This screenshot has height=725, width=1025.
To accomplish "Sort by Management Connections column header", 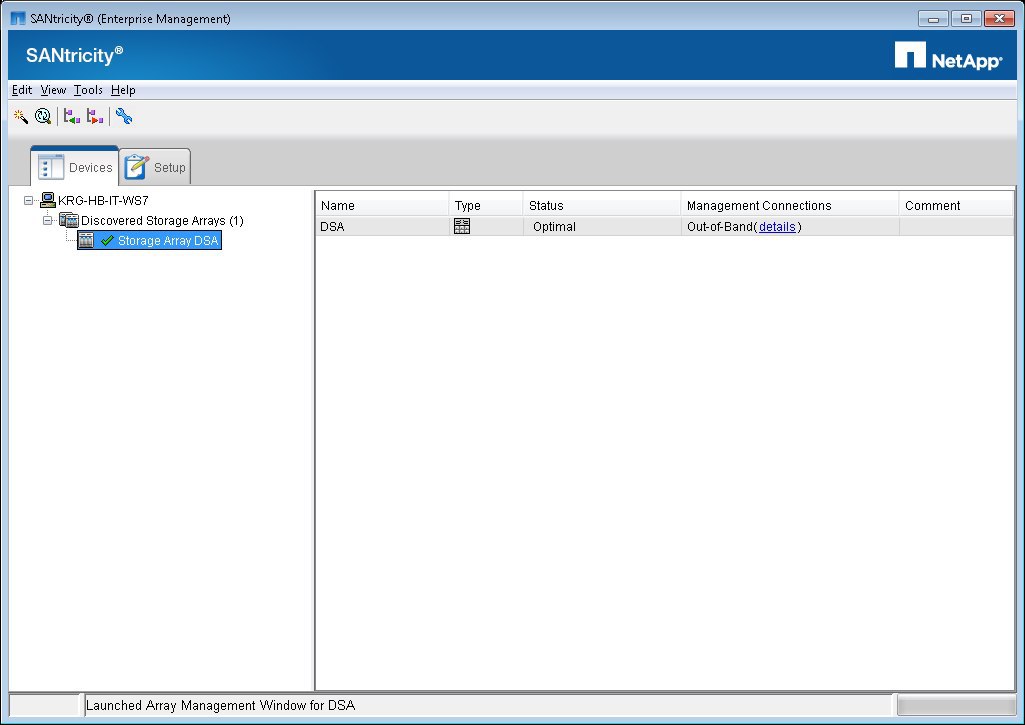I will point(790,205).
